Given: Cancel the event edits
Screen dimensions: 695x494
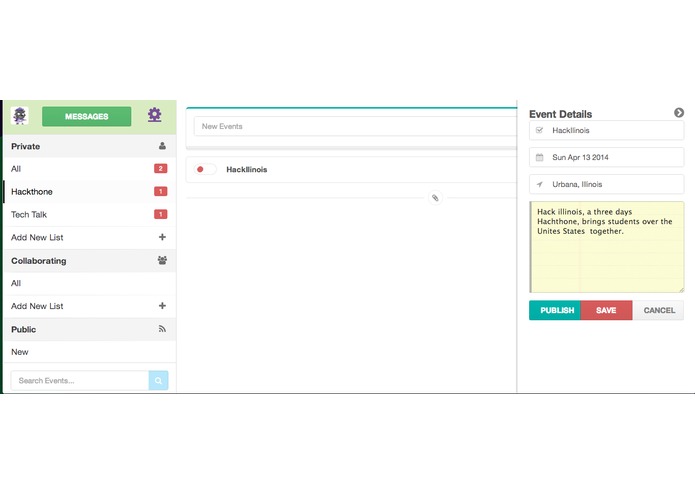Looking at the screenshot, I should click(x=658, y=310).
